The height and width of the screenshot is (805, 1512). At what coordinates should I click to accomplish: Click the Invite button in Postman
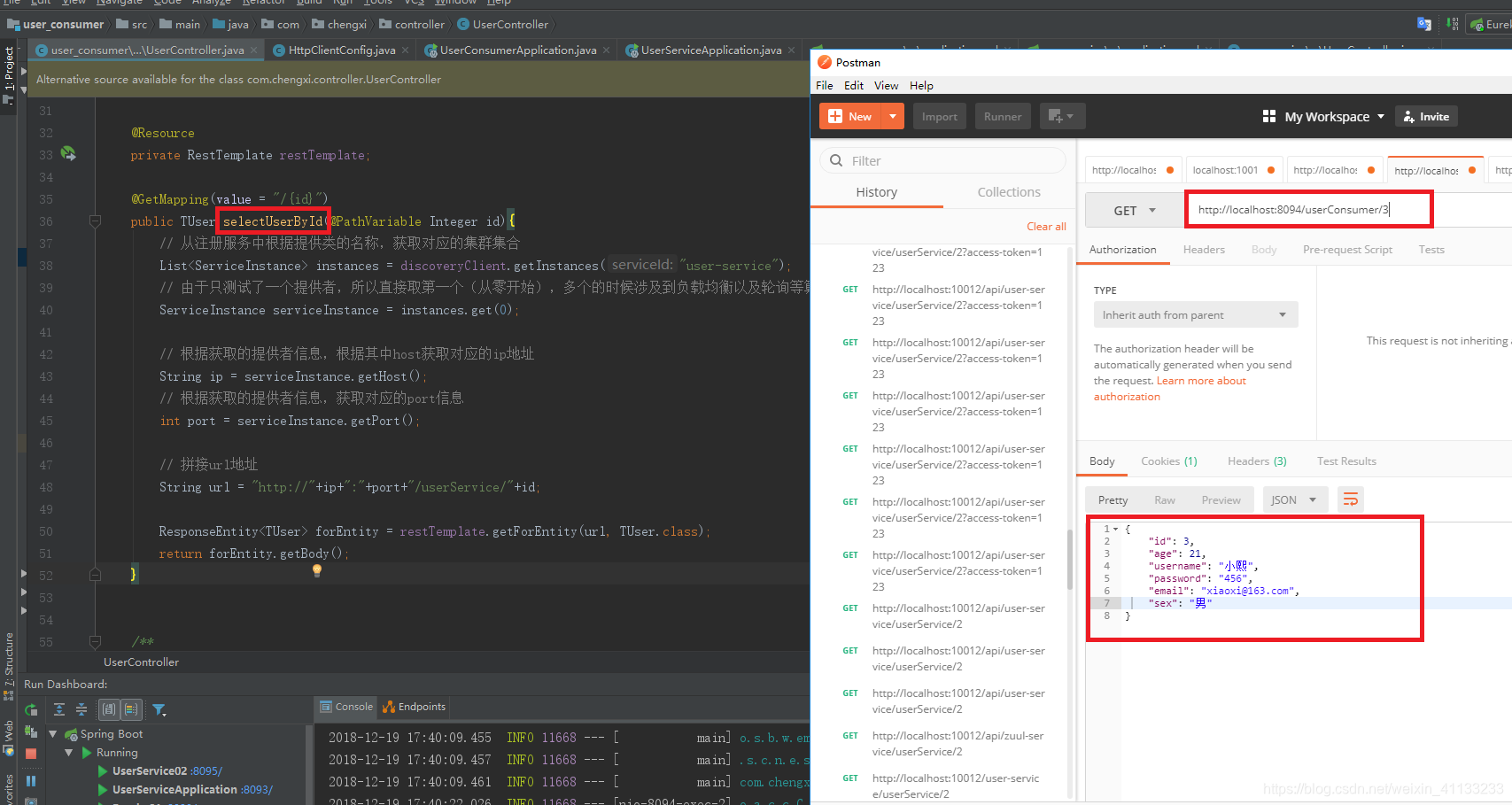[1426, 116]
